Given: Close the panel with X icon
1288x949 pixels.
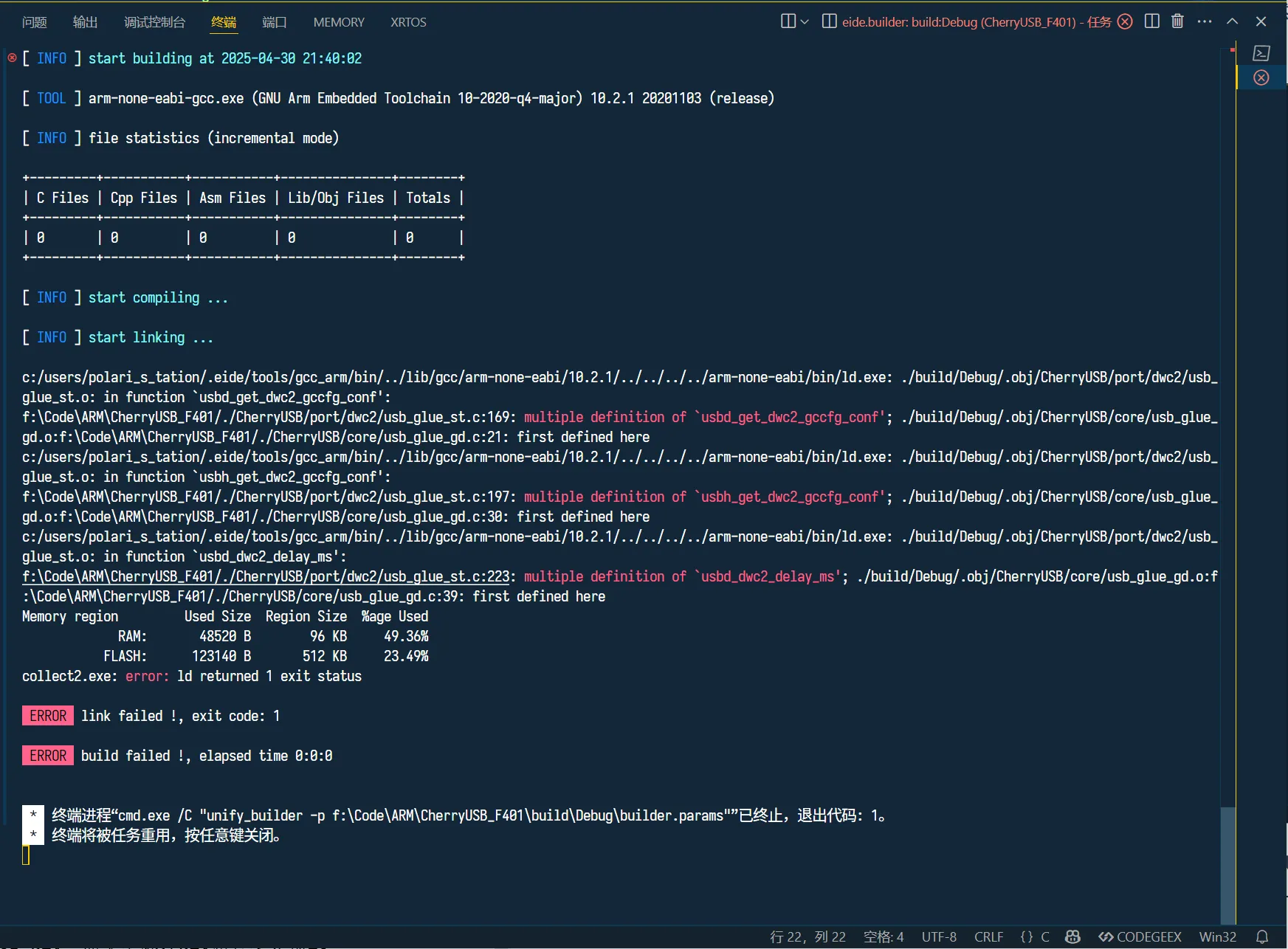Looking at the screenshot, I should [x=1261, y=21].
